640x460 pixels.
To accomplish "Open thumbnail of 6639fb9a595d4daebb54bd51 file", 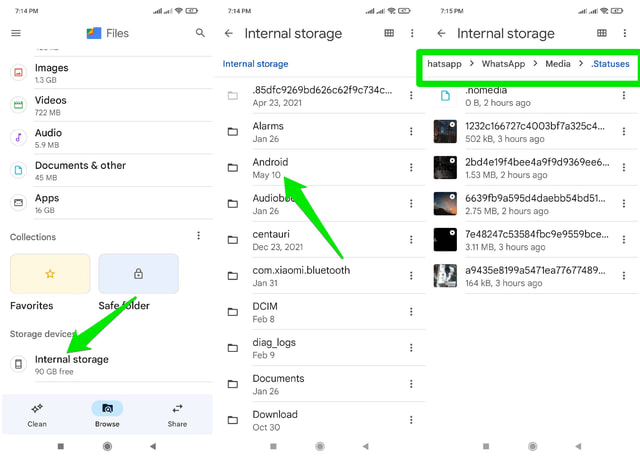I will coord(445,203).
